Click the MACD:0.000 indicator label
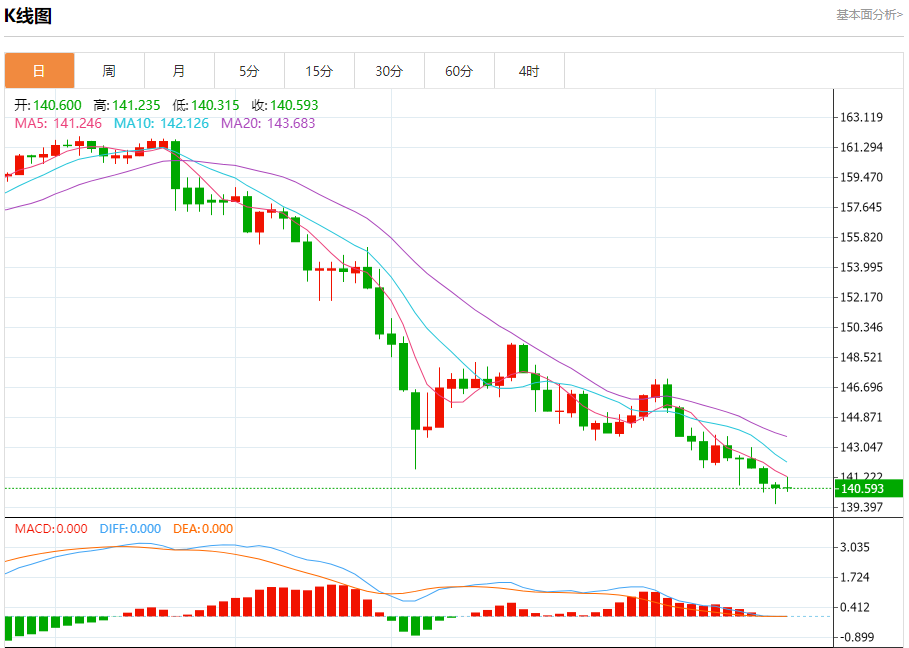 pyautogui.click(x=51, y=529)
